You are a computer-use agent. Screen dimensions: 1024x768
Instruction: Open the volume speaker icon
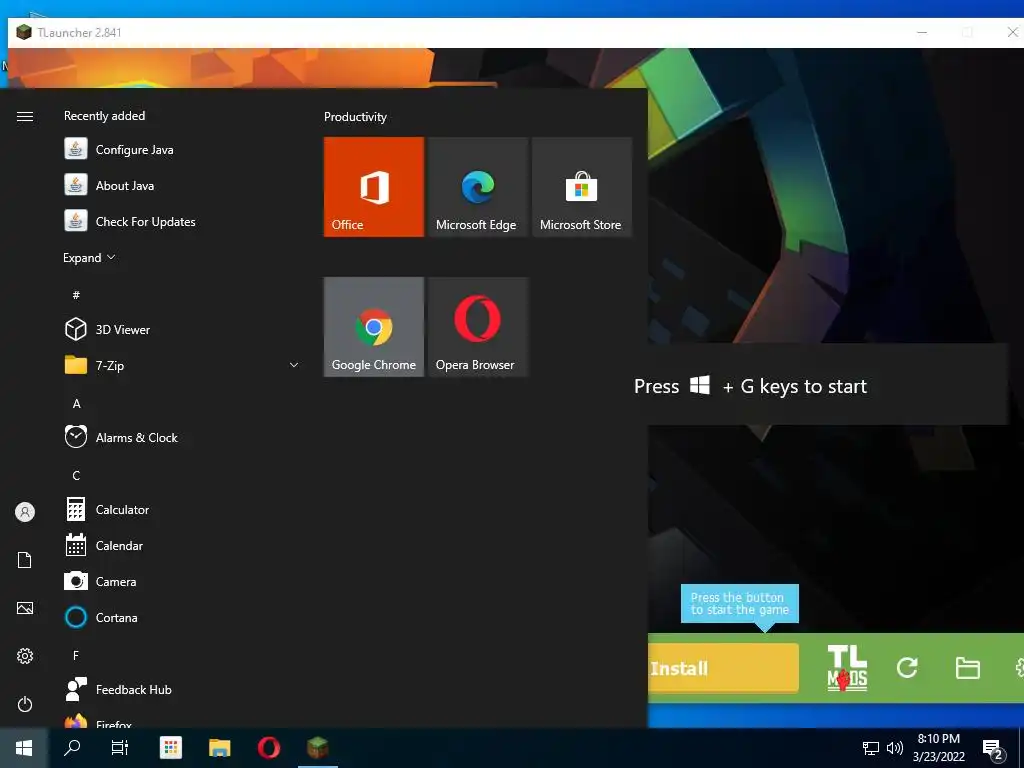coord(895,748)
